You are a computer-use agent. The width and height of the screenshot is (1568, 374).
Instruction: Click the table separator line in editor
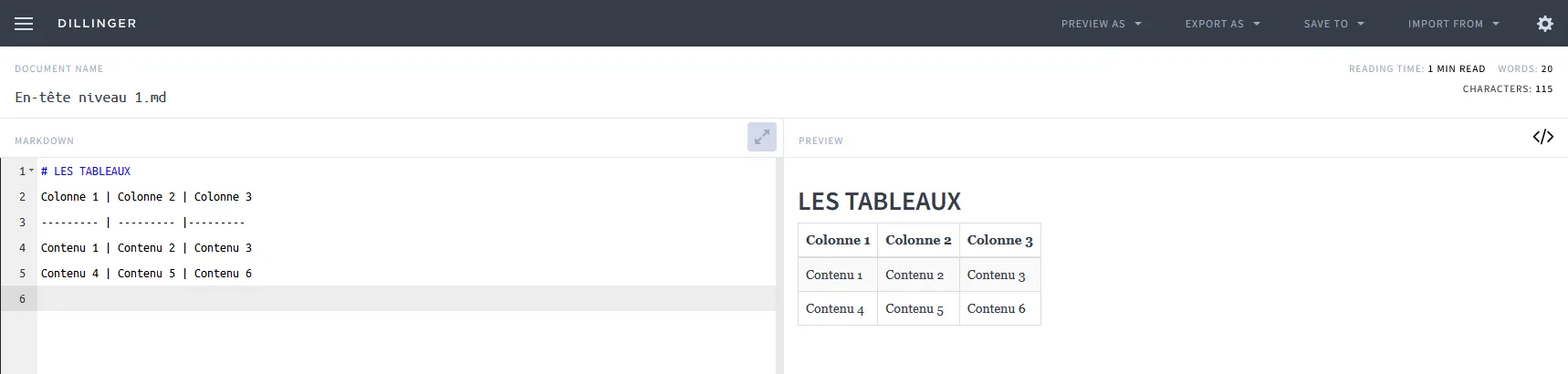coord(142,223)
